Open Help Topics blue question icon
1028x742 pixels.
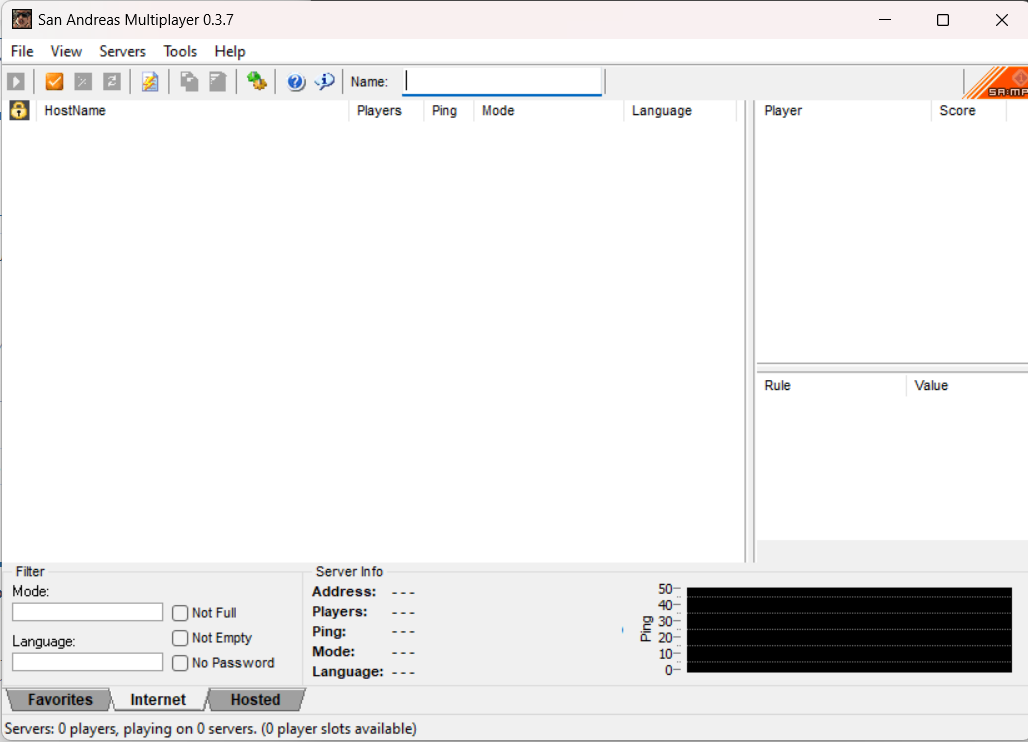tap(296, 82)
